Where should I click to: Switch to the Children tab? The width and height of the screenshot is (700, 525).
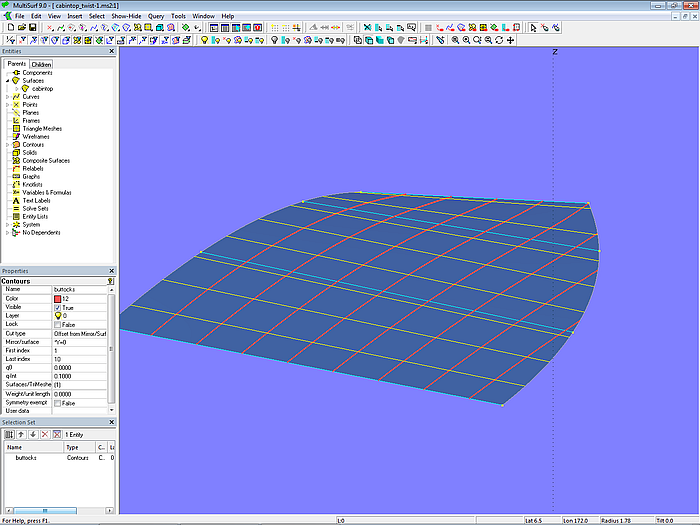tap(41, 64)
